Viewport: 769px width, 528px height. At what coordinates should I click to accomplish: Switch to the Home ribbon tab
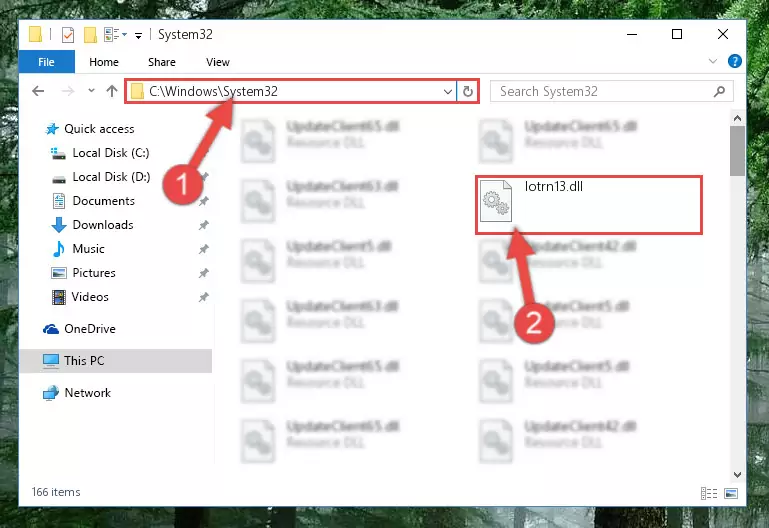pos(104,62)
